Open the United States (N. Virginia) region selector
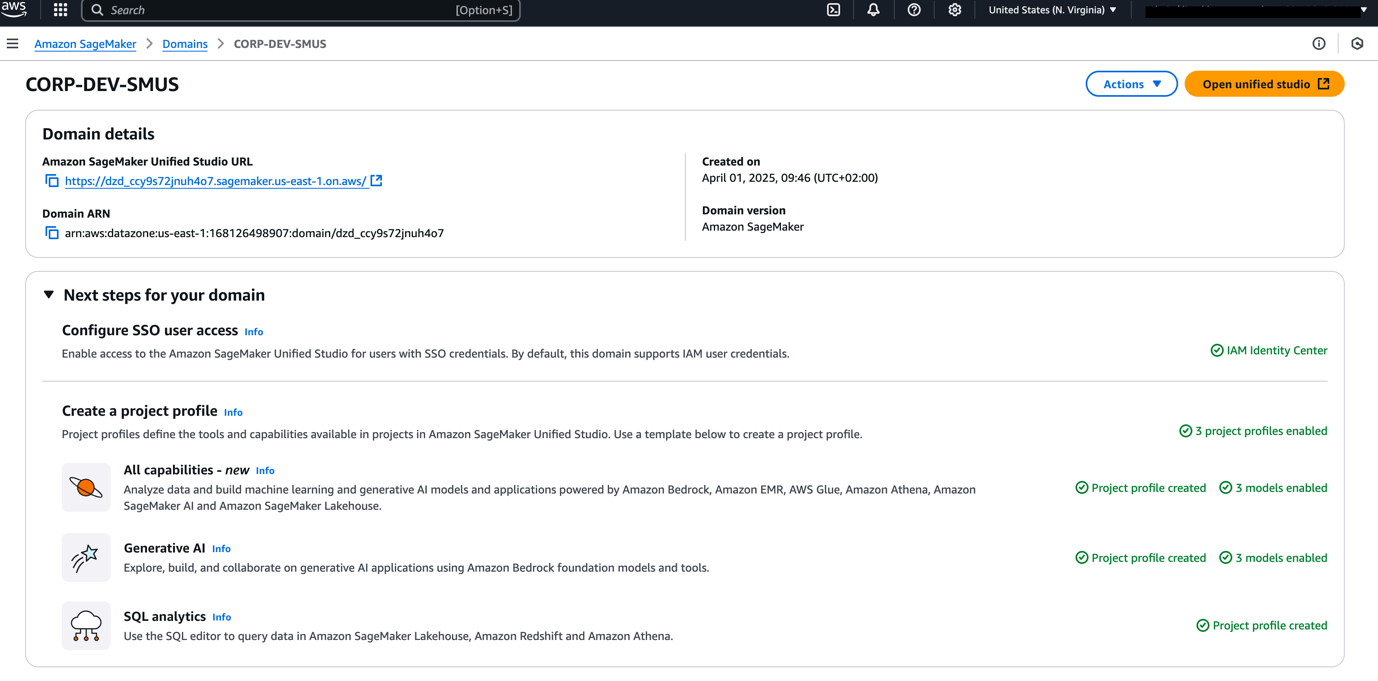The height and width of the screenshot is (681, 1378). (x=1051, y=10)
